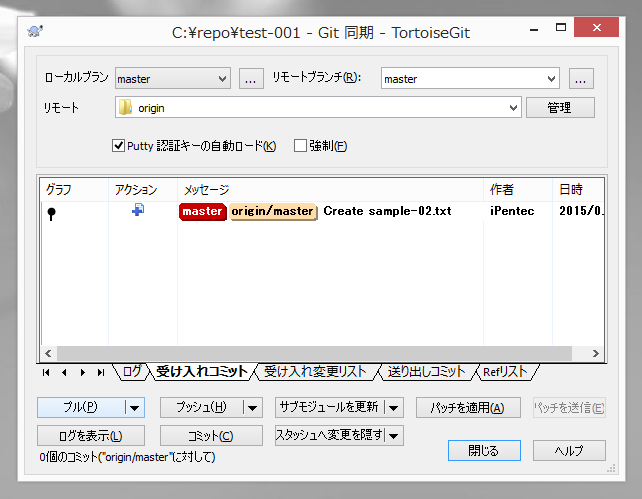Click the 管理 manage remotes button
Screen dimensions: 642x499
(x=560, y=108)
